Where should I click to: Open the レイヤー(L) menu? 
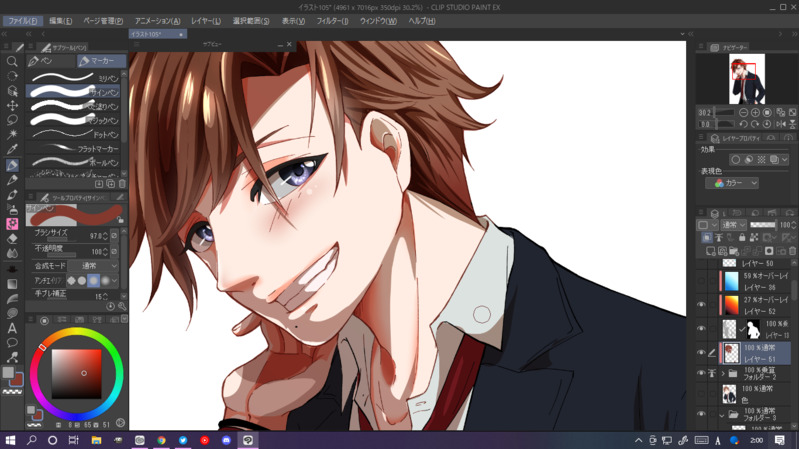(206, 21)
